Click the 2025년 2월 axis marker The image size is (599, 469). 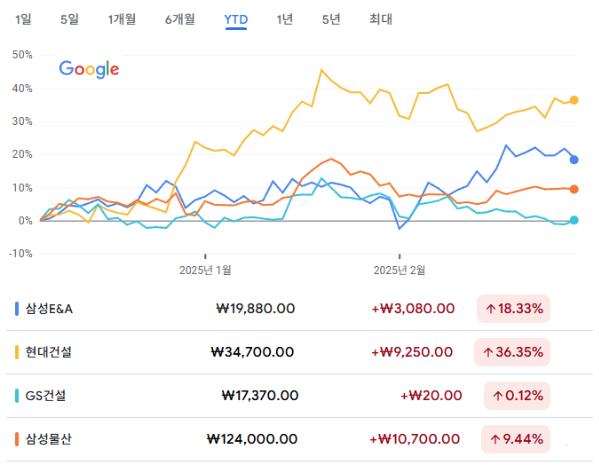[399, 270]
